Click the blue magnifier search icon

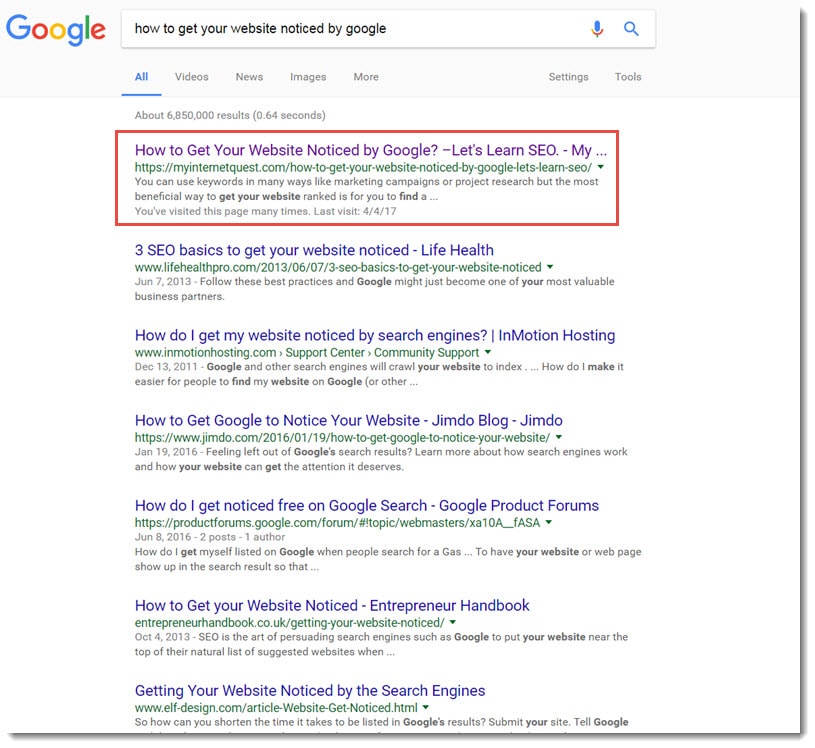[631, 29]
